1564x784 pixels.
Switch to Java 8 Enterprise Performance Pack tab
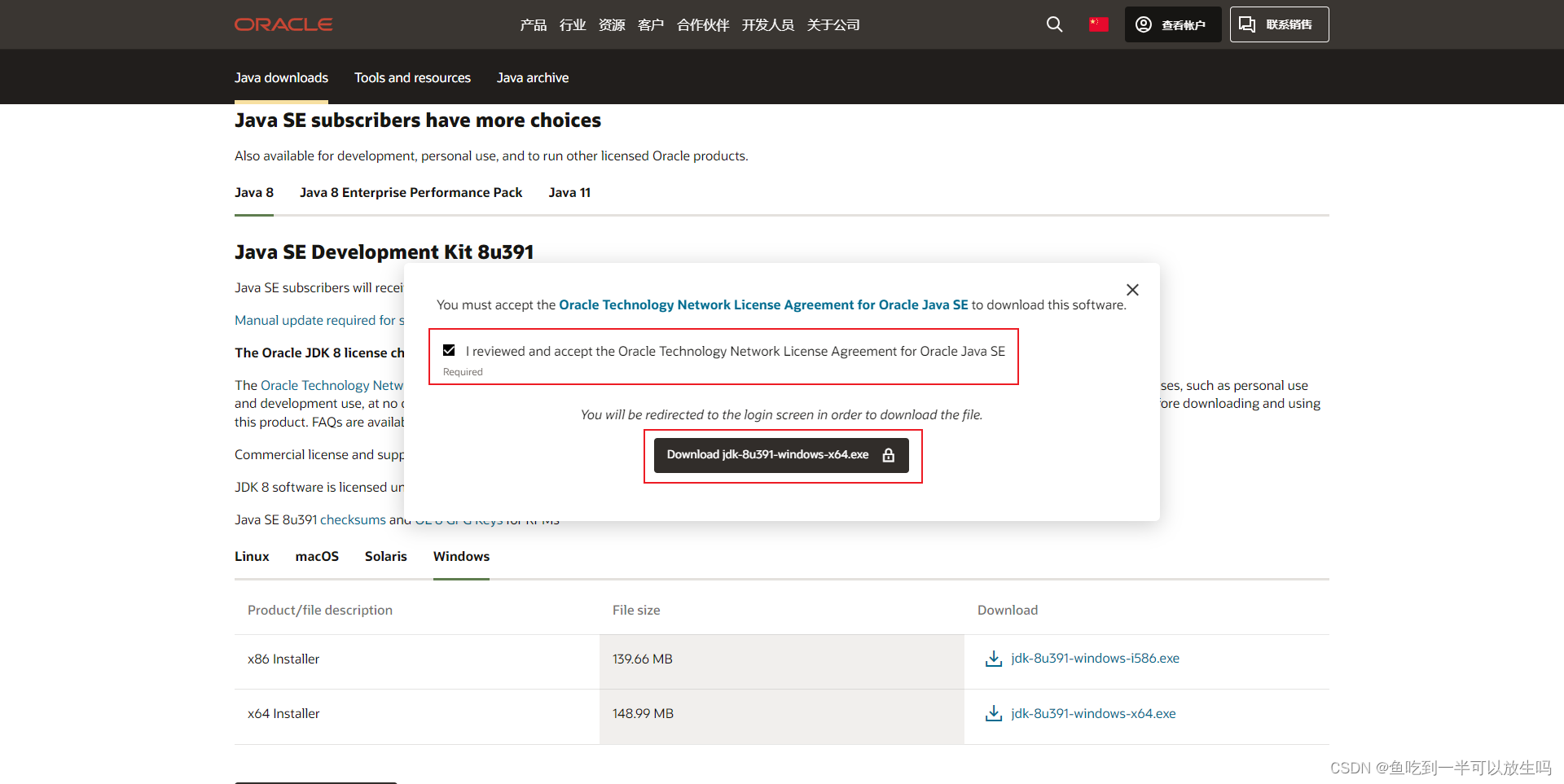[x=411, y=193]
